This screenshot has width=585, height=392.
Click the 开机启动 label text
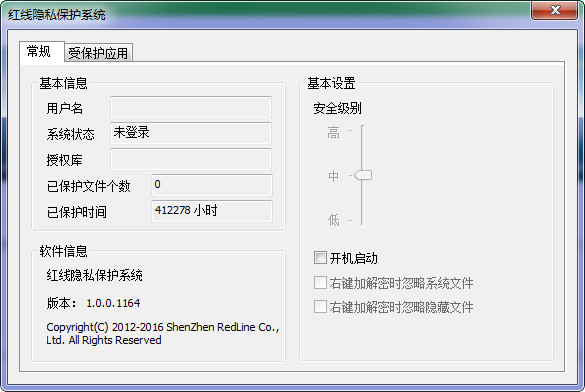click(x=353, y=258)
